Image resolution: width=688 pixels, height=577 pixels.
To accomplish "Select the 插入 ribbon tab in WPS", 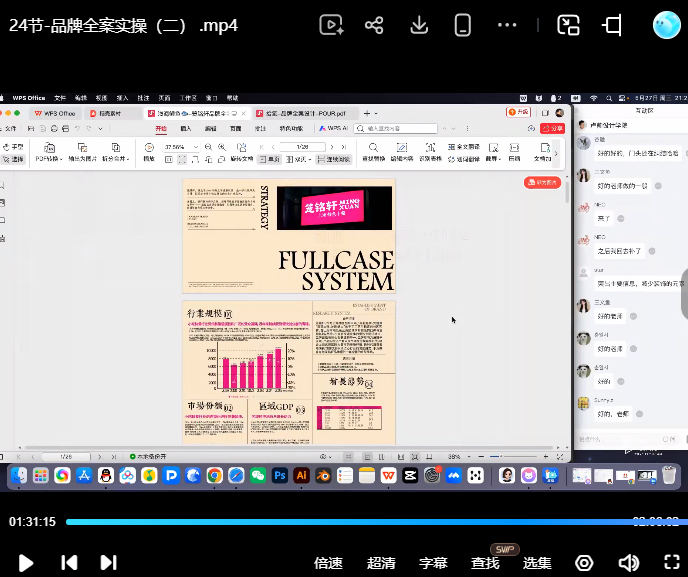I will (186, 129).
